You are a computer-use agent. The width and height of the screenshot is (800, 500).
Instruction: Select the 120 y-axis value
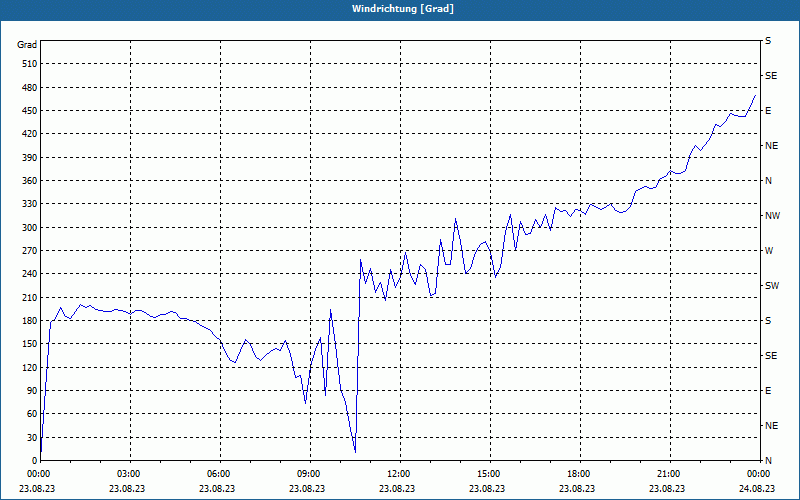(x=30, y=367)
